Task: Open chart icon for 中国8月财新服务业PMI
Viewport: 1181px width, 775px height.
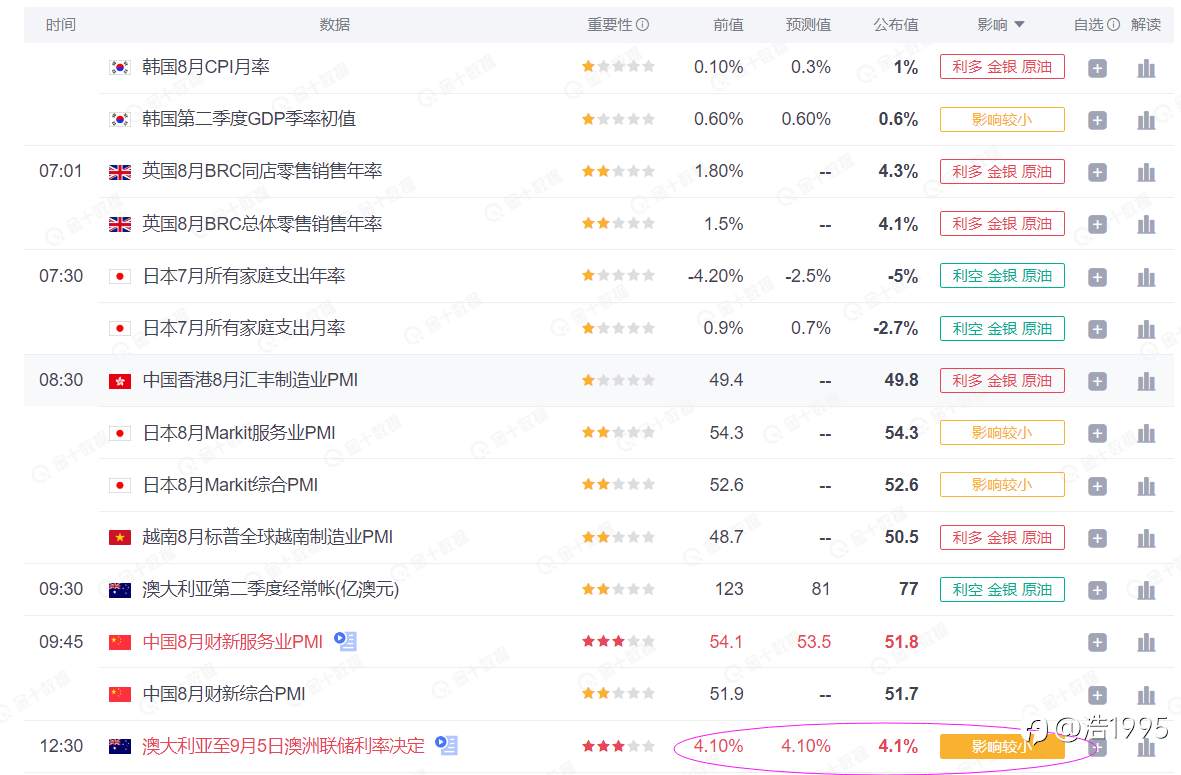Action: [x=1146, y=642]
